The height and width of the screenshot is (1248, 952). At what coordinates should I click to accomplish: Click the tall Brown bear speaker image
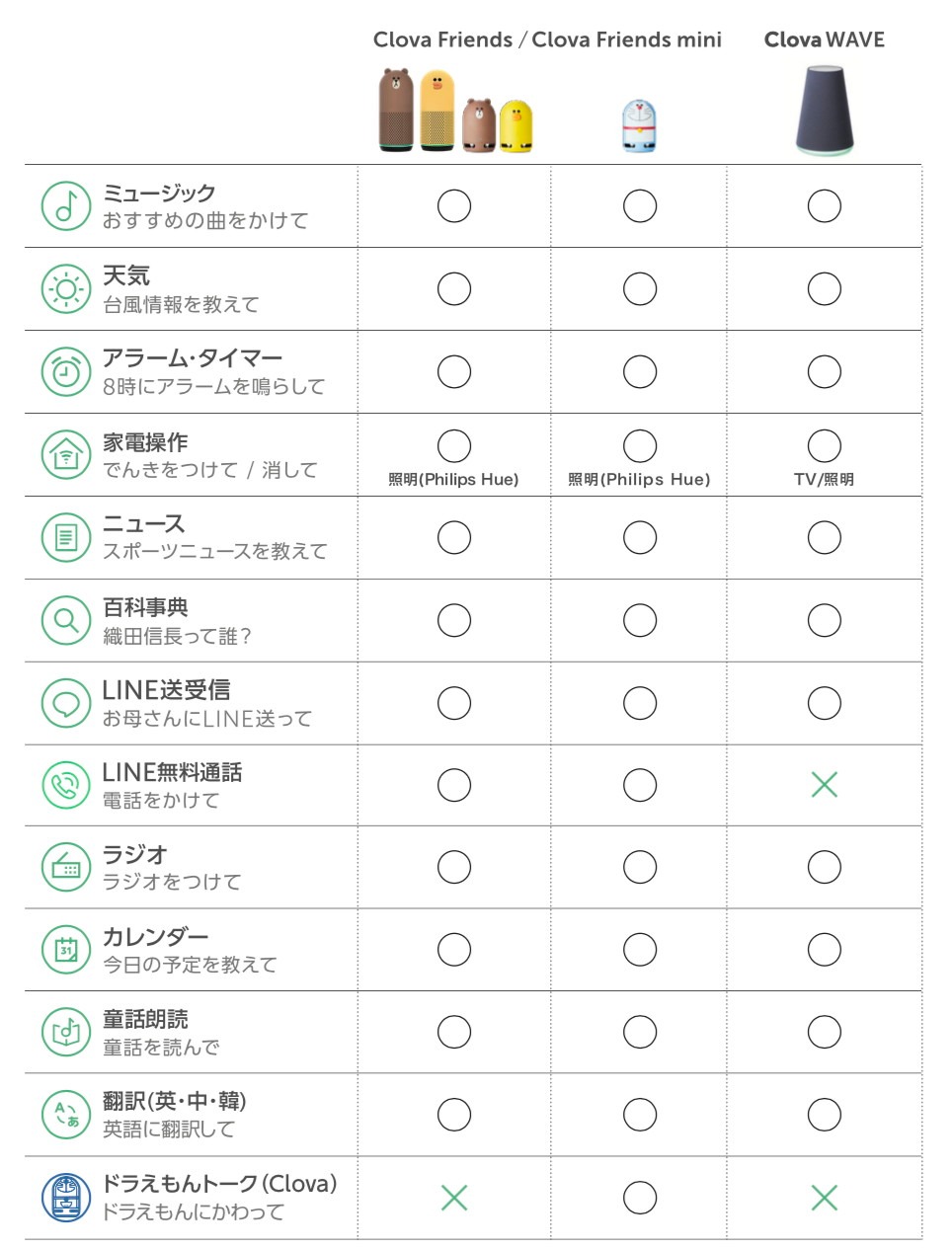pyautogui.click(x=397, y=110)
